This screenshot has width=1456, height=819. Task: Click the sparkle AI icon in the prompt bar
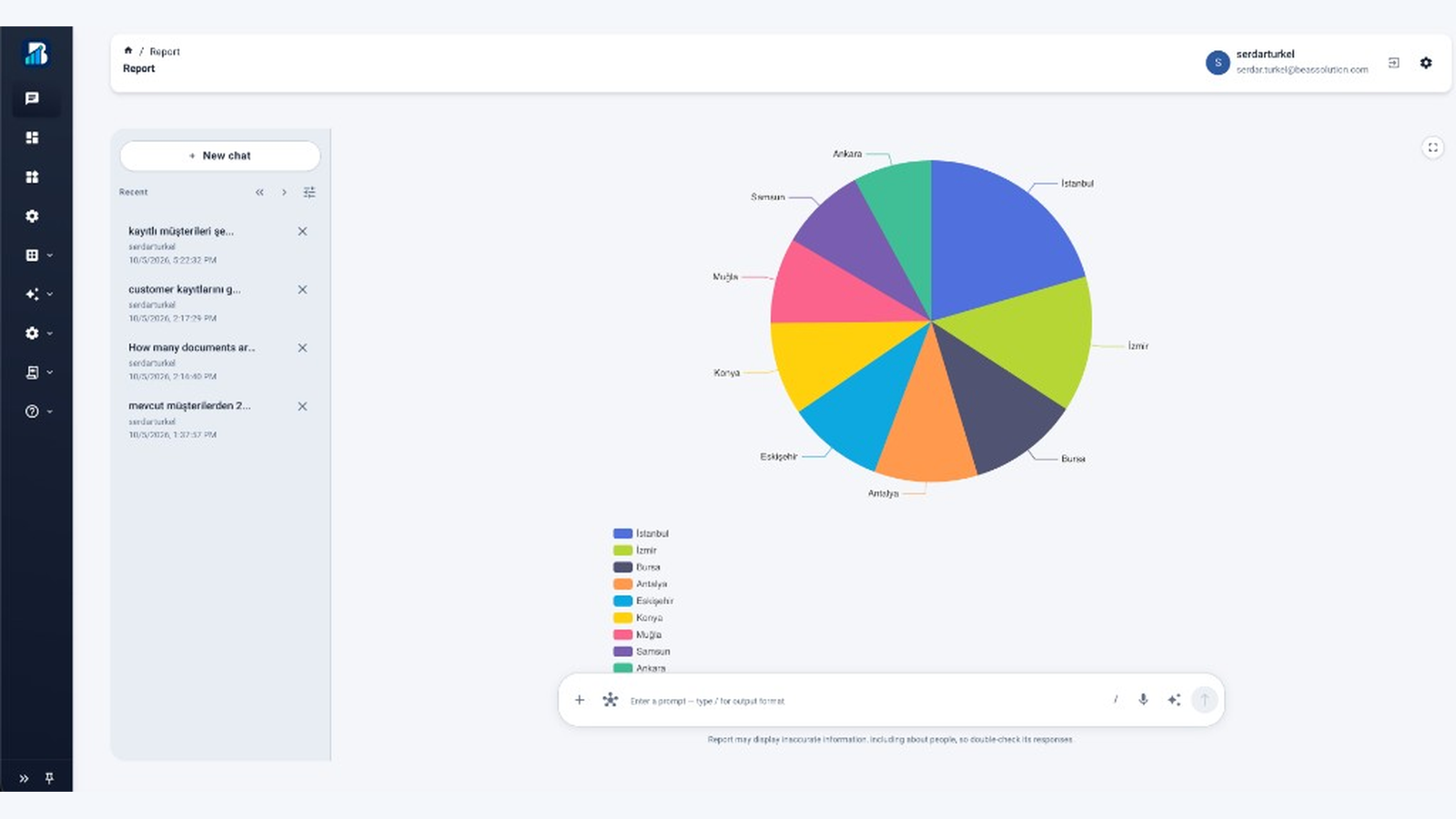tap(1174, 700)
